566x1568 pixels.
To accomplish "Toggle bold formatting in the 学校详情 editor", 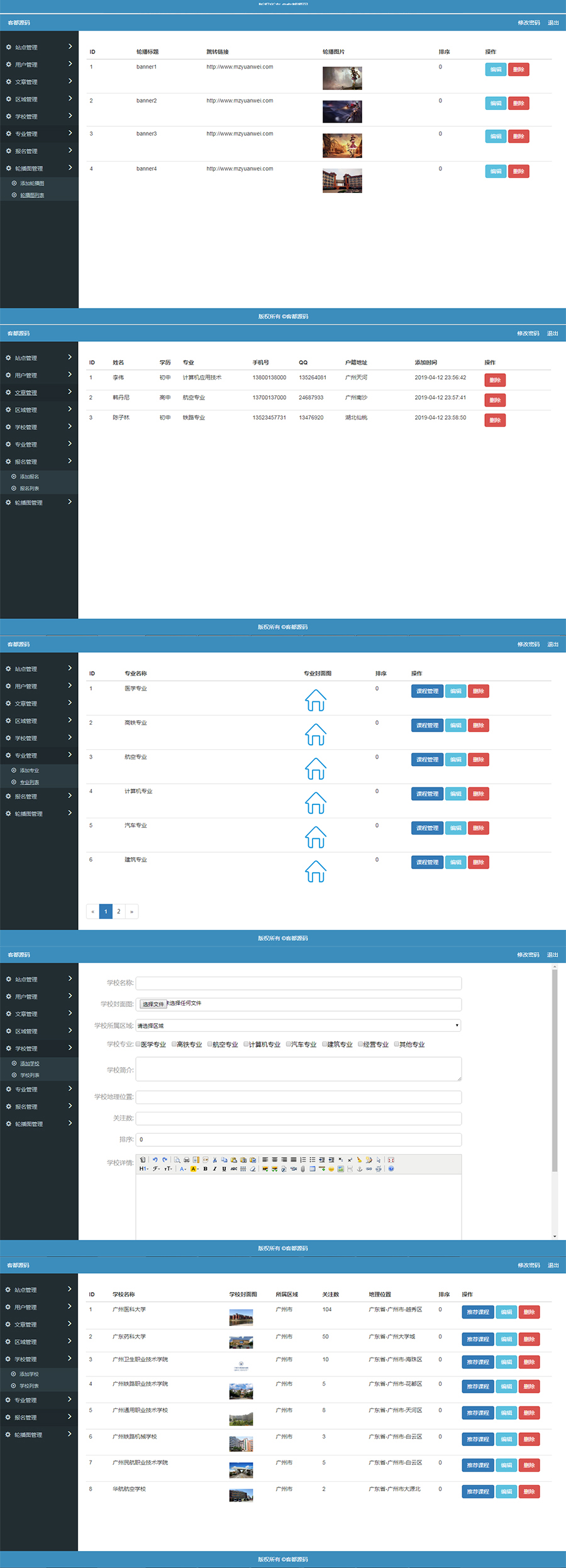I will [205, 1169].
